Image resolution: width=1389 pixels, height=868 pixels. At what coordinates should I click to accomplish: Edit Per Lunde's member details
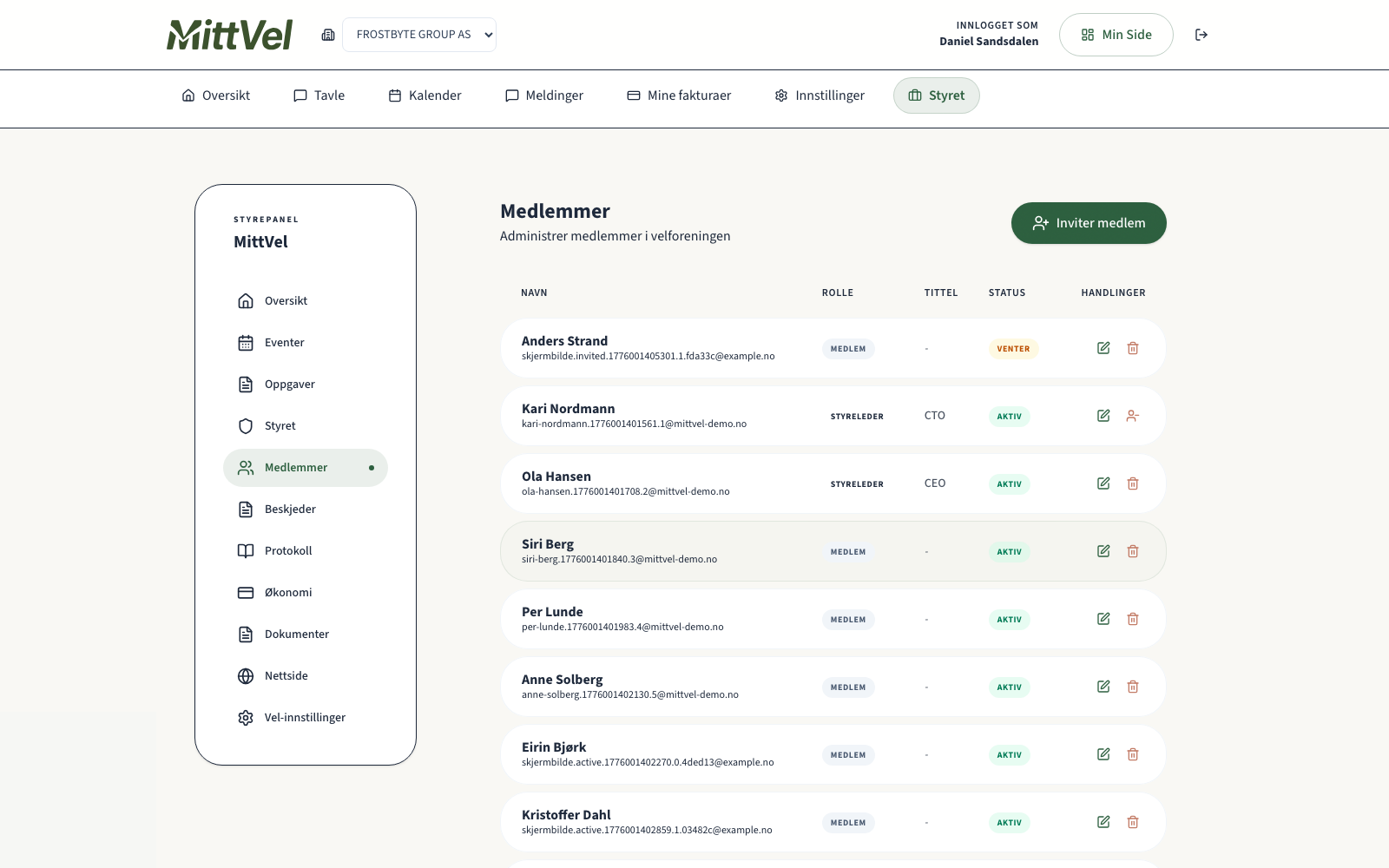click(x=1103, y=619)
